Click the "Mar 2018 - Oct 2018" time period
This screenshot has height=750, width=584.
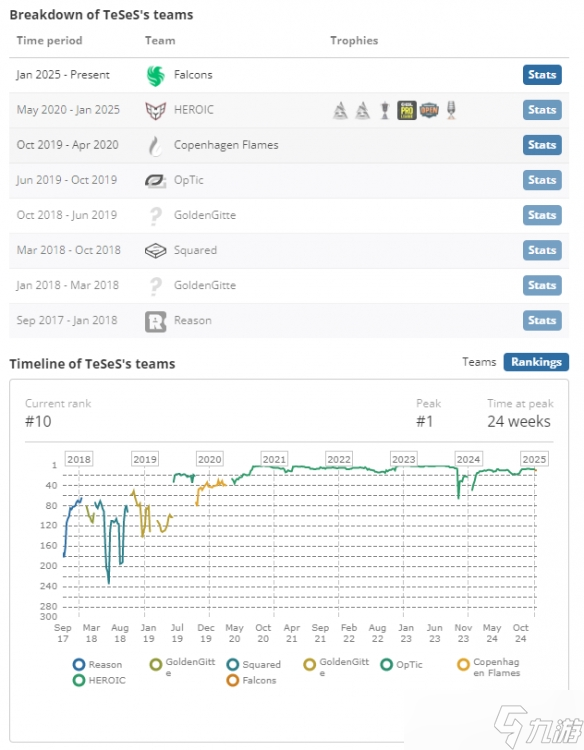tap(68, 251)
